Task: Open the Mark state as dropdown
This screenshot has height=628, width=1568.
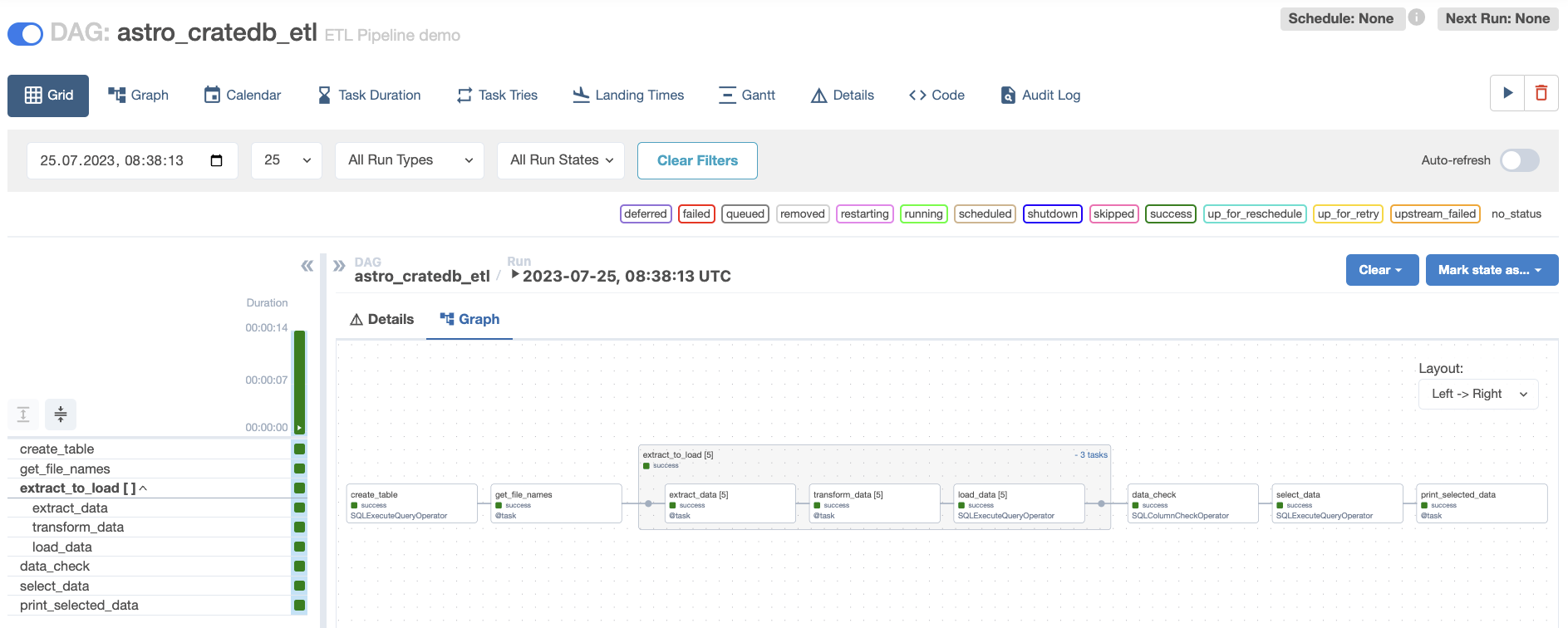Action: (x=1492, y=270)
